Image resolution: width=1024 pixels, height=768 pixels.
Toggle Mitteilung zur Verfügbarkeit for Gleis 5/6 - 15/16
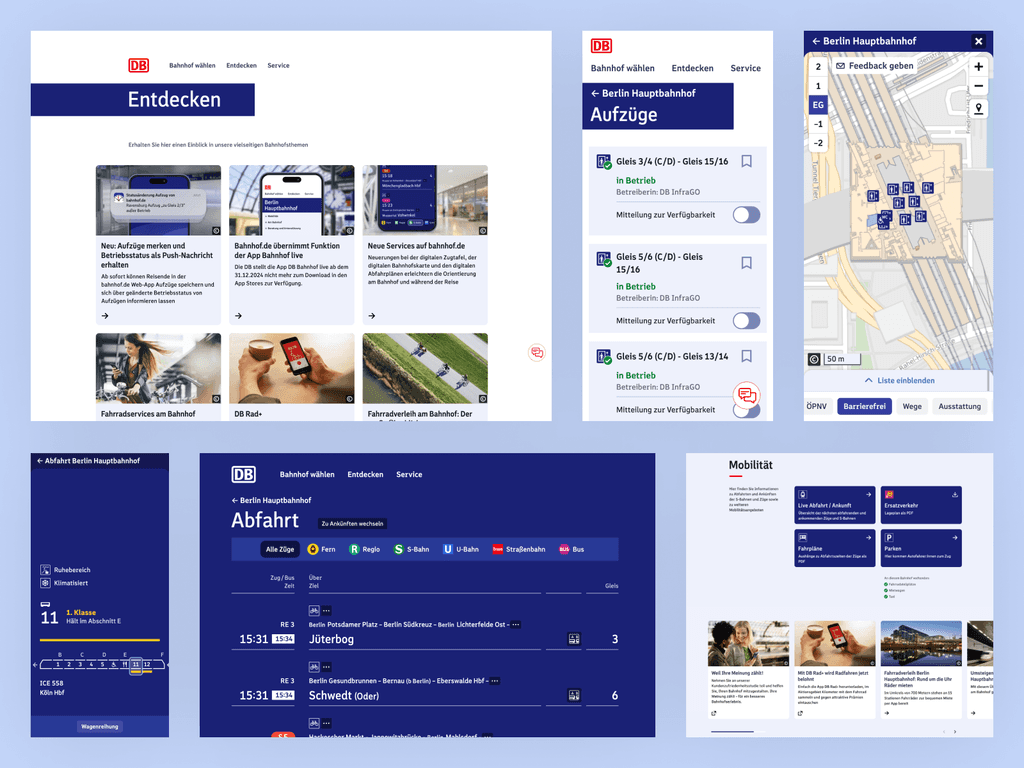coord(746,321)
